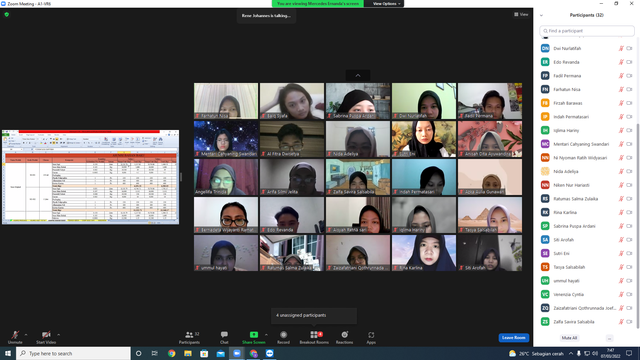Open the View Options dropdown
Image resolution: width=640 pixels, height=360 pixels.
click(386, 4)
